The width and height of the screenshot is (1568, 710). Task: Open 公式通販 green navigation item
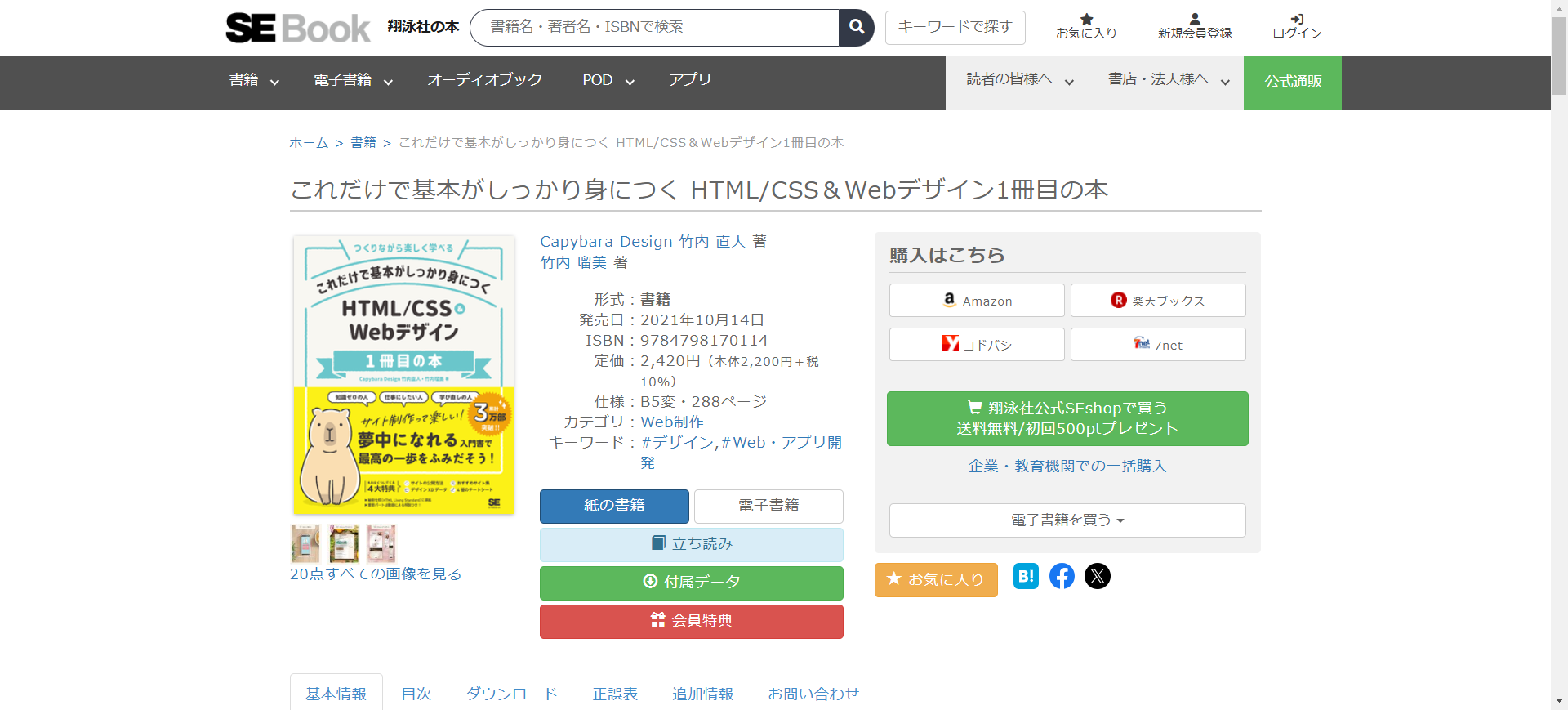click(1293, 83)
